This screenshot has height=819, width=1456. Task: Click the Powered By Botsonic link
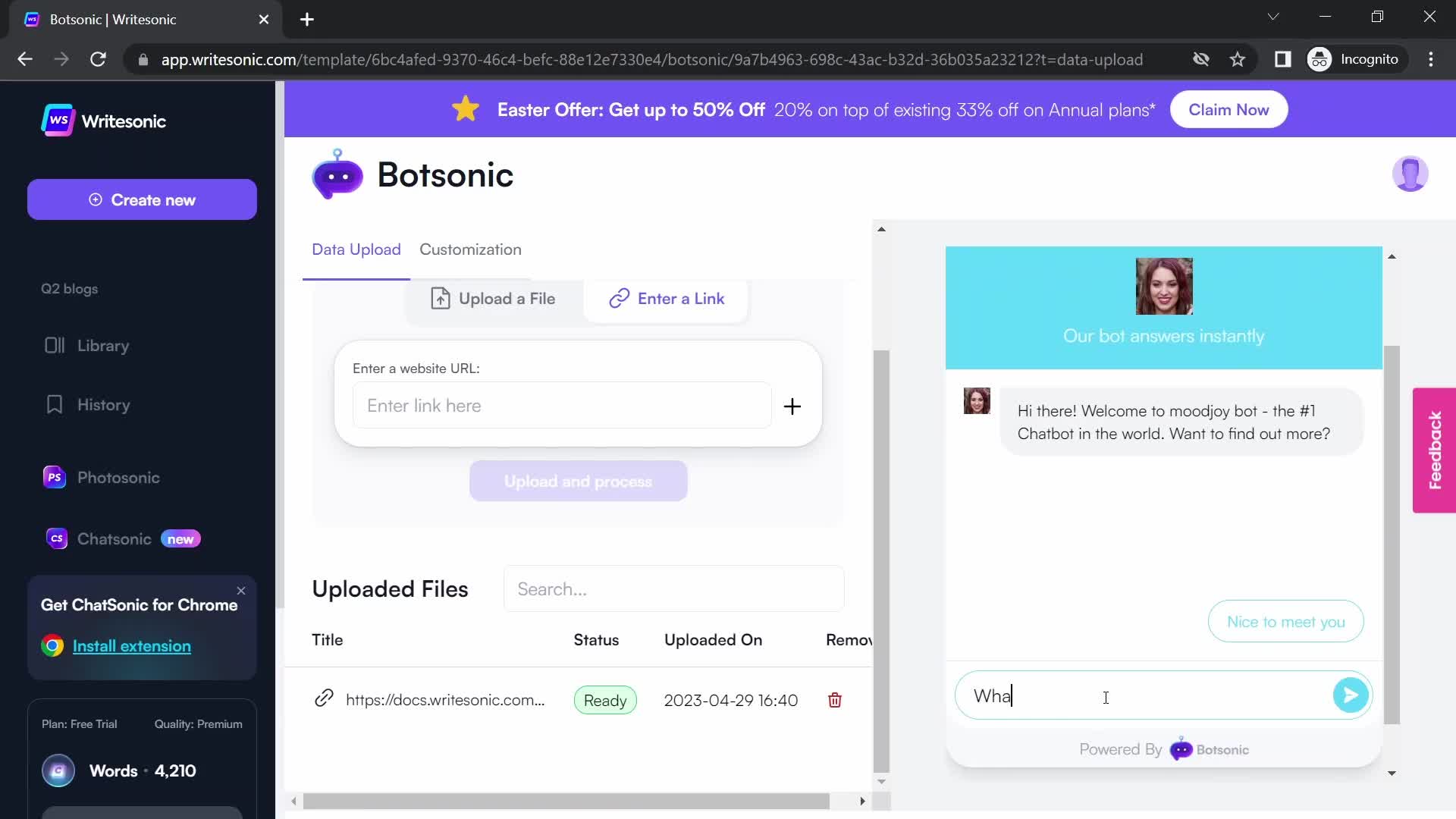[1164, 749]
